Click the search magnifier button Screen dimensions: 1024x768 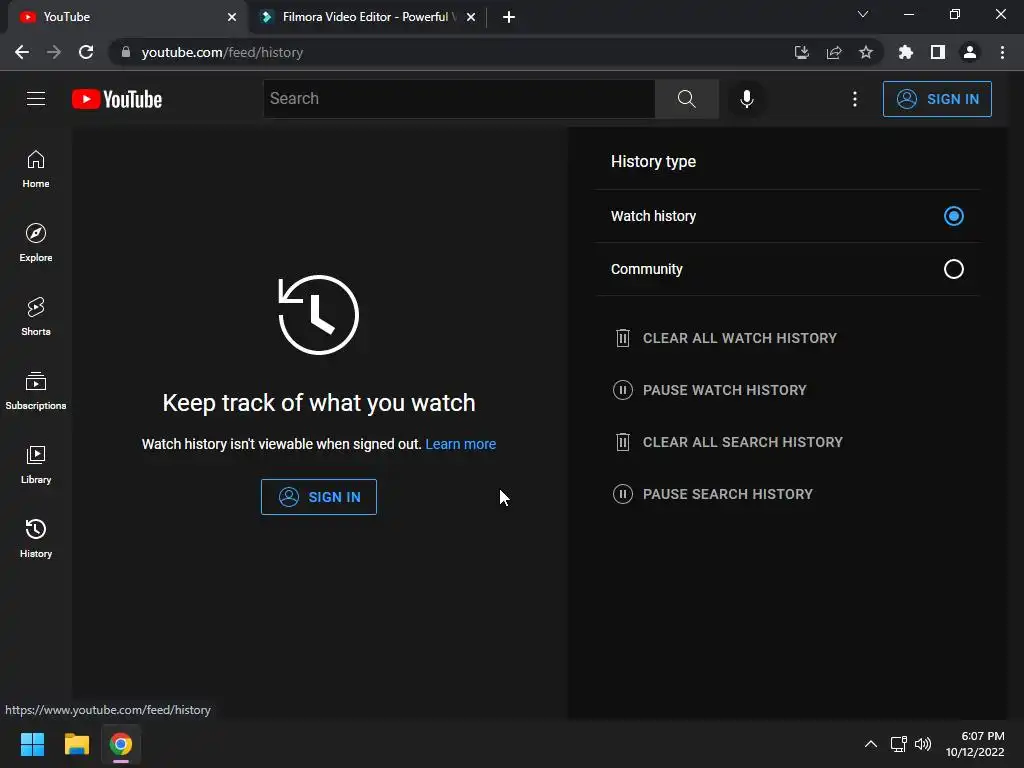(x=686, y=99)
